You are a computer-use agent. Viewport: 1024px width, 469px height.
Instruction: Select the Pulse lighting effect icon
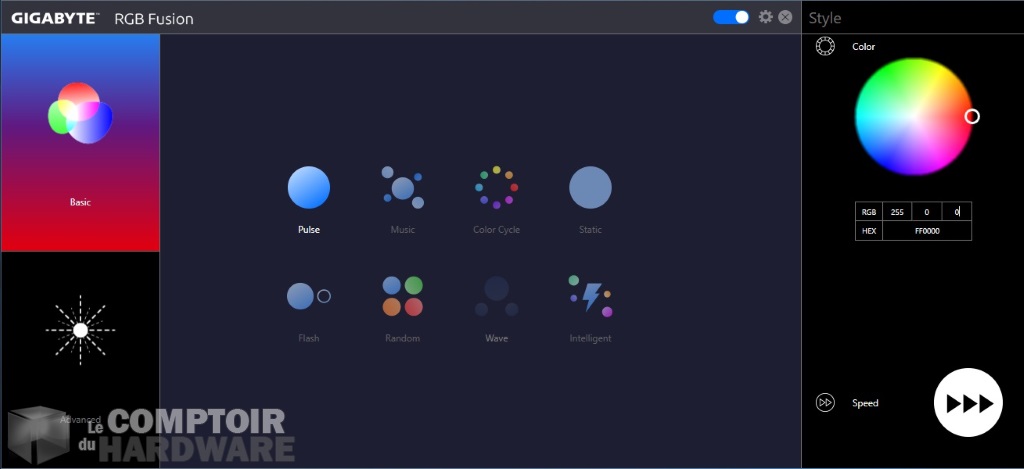pyautogui.click(x=309, y=187)
